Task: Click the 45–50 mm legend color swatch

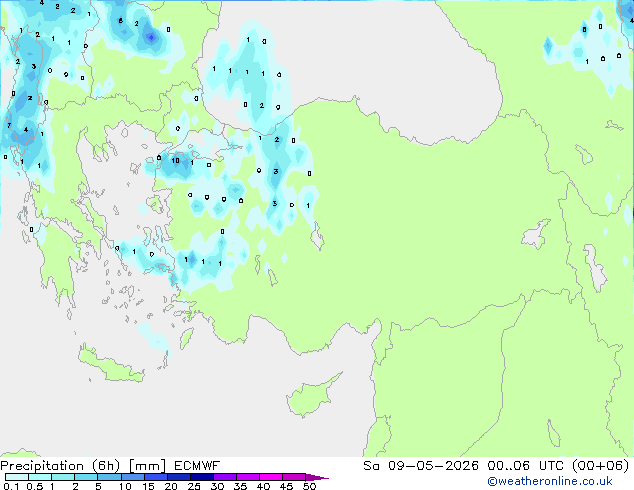Action: click(294, 477)
